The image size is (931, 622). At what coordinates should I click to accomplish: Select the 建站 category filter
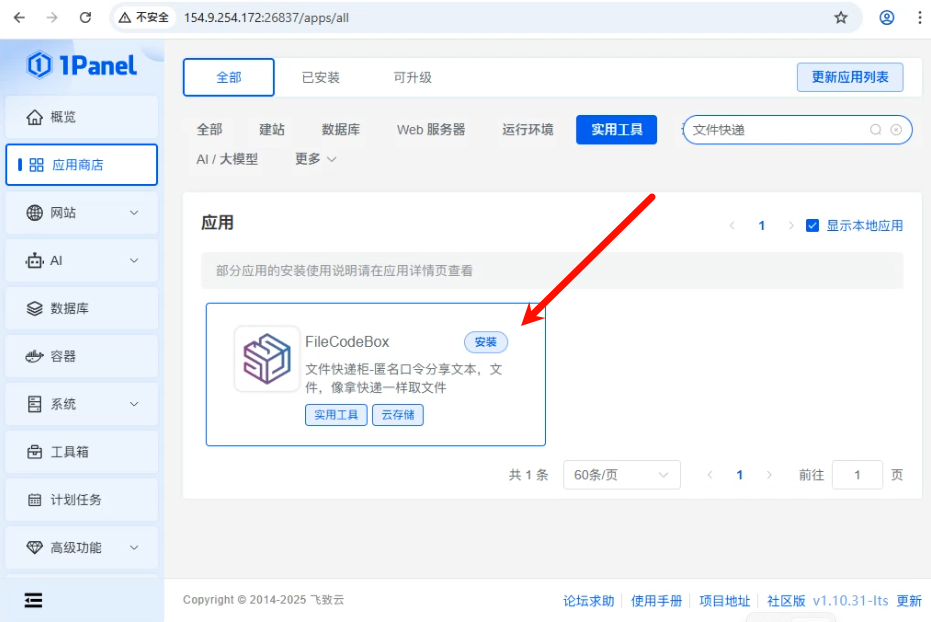(x=272, y=129)
